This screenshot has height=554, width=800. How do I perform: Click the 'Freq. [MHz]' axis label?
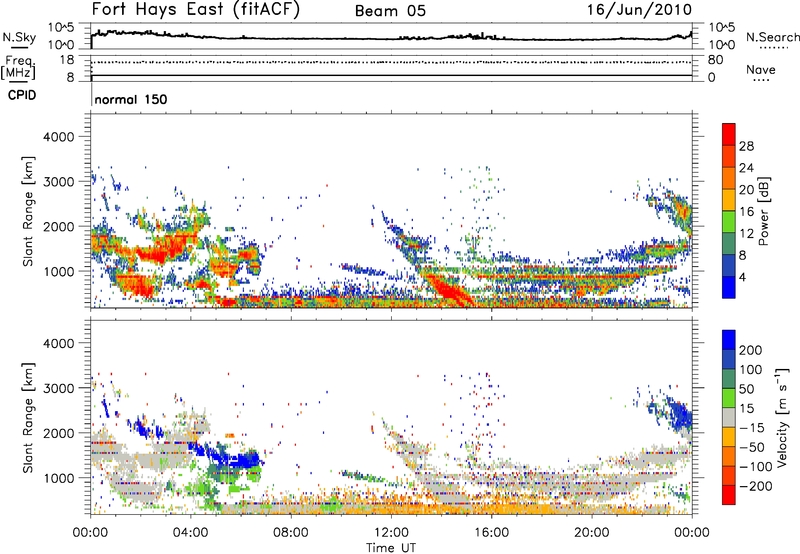pos(18,67)
